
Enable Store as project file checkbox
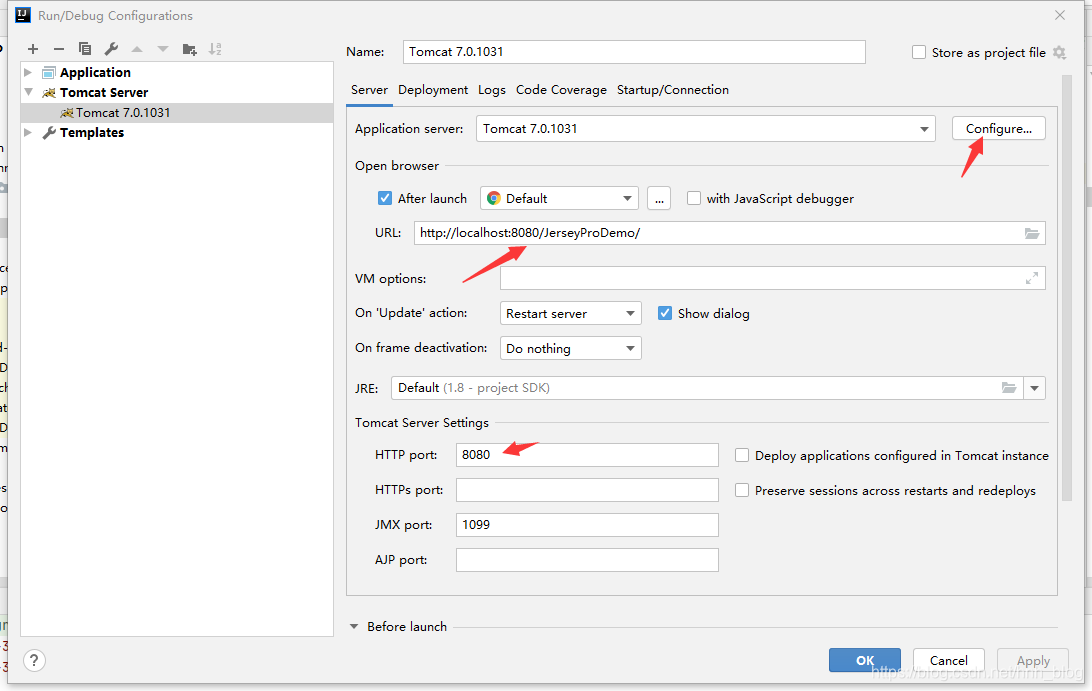coord(919,52)
